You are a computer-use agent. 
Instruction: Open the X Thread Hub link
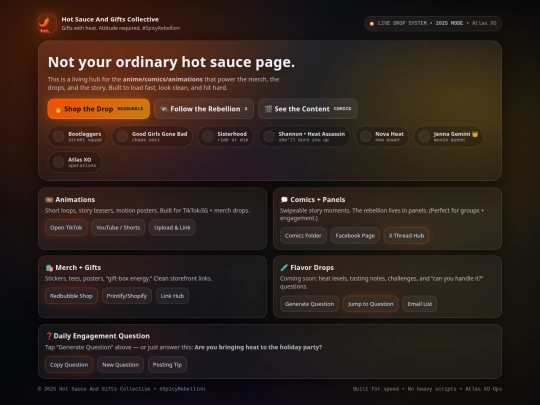(x=406, y=236)
